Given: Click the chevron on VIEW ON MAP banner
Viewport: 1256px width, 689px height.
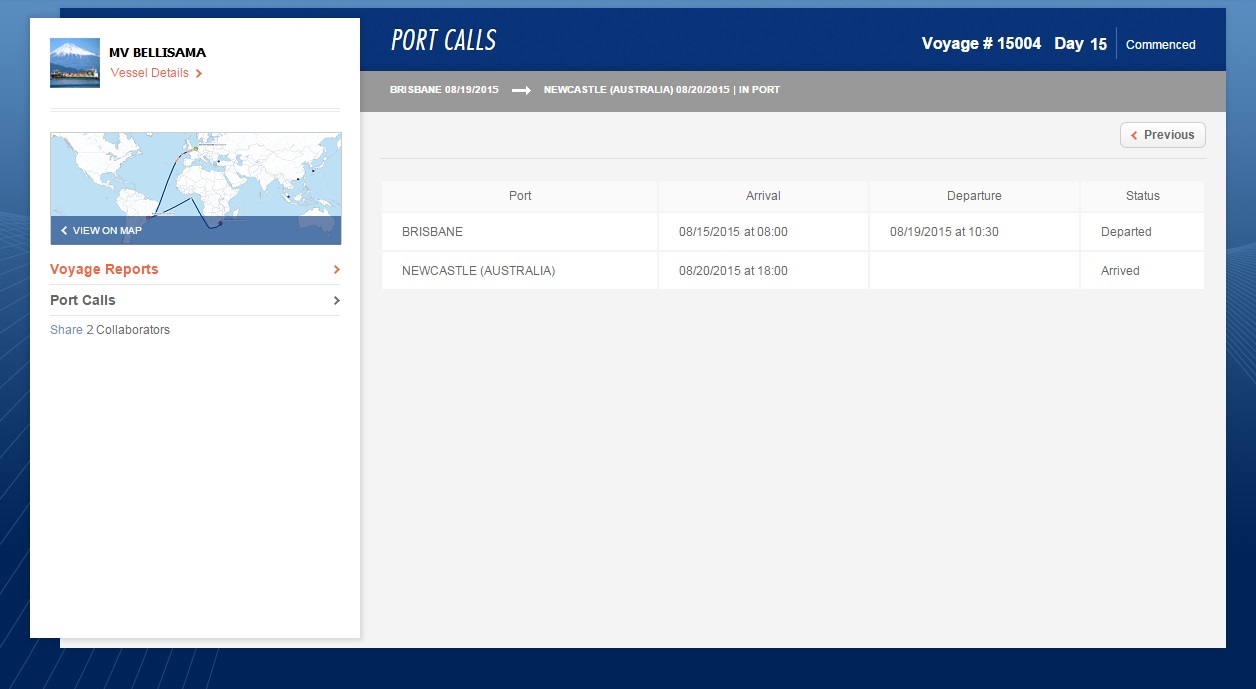Looking at the screenshot, I should click(x=63, y=230).
